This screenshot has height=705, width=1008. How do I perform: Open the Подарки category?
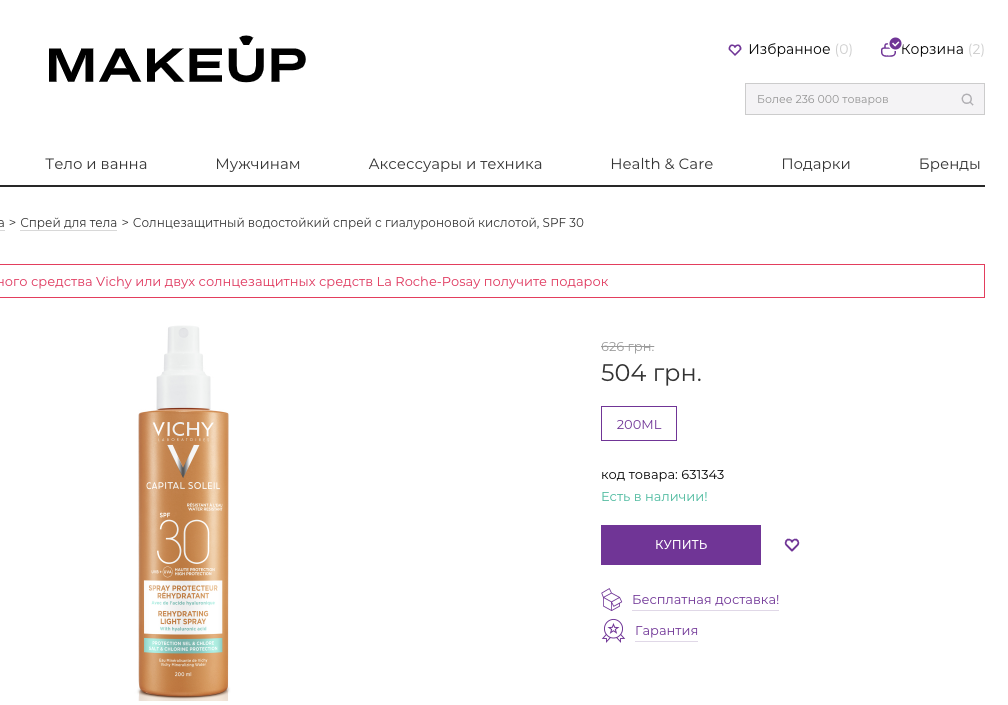(816, 164)
